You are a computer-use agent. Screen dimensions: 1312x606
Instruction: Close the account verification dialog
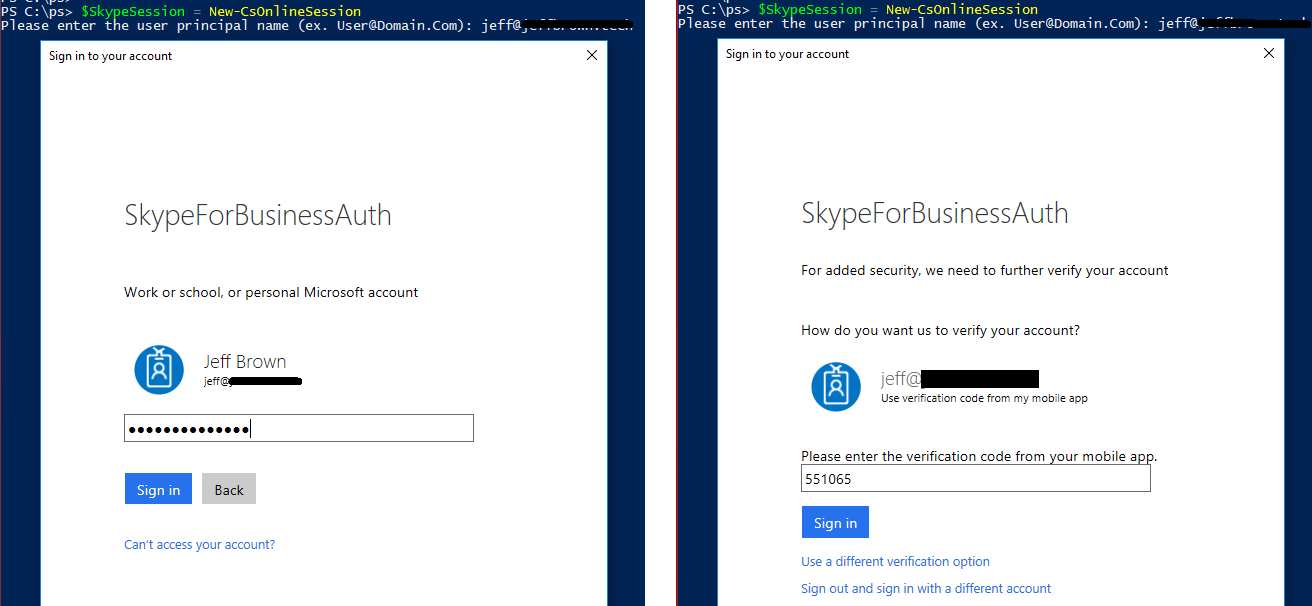[x=1269, y=53]
